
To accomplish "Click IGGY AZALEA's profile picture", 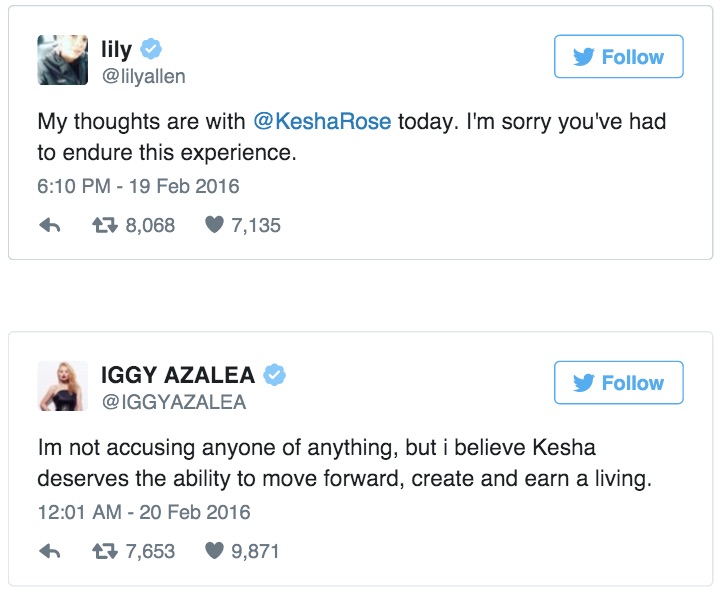I will pyautogui.click(x=63, y=386).
